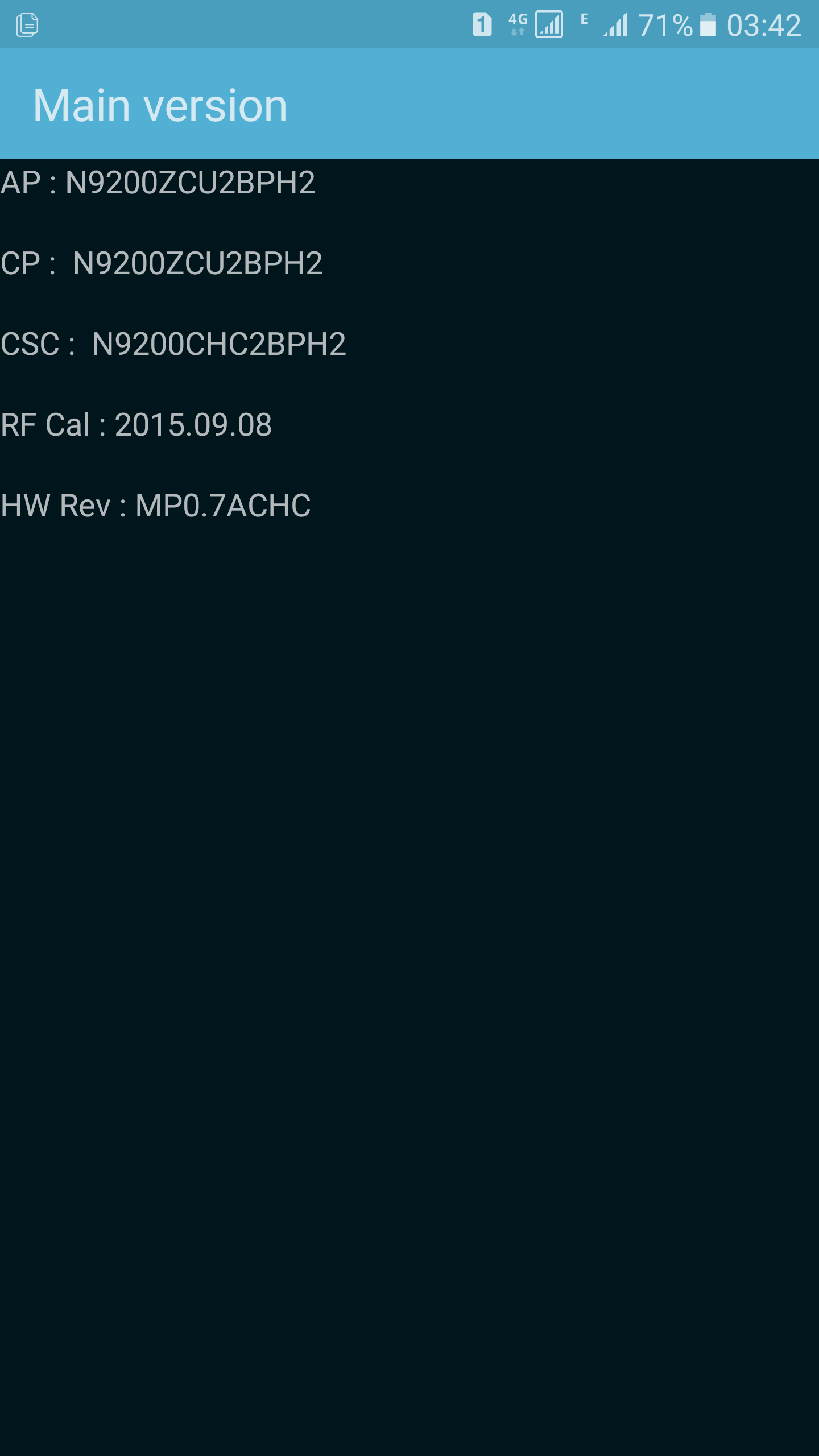Select the 2015.09.08 calibration date
The width and height of the screenshot is (819, 1456).
[193, 425]
